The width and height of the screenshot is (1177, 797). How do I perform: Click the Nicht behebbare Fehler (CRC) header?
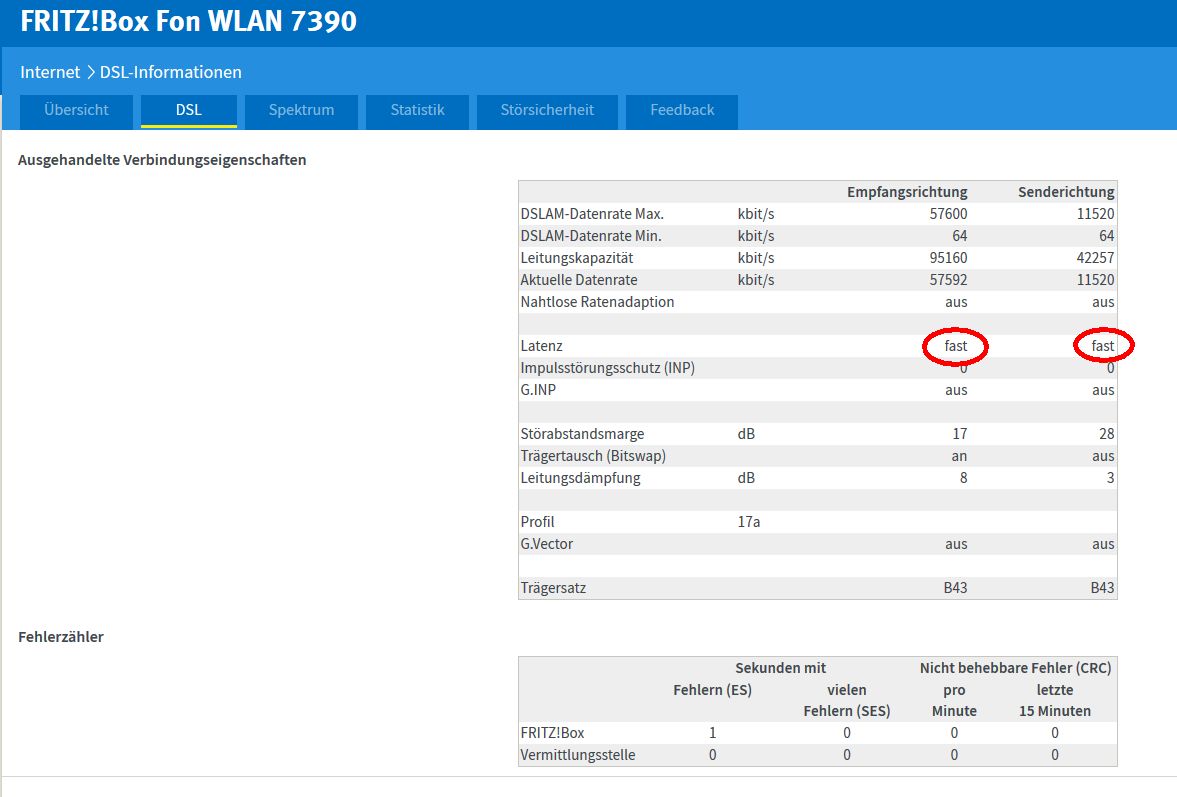coord(1016,668)
